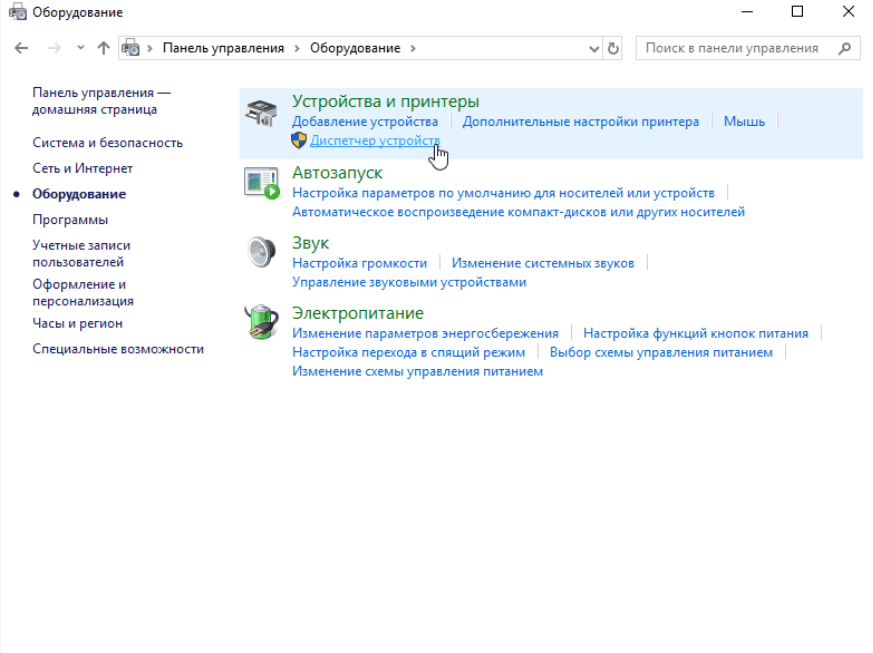
Task: Open Устройства и принтеры heading
Action: pyautogui.click(x=385, y=101)
